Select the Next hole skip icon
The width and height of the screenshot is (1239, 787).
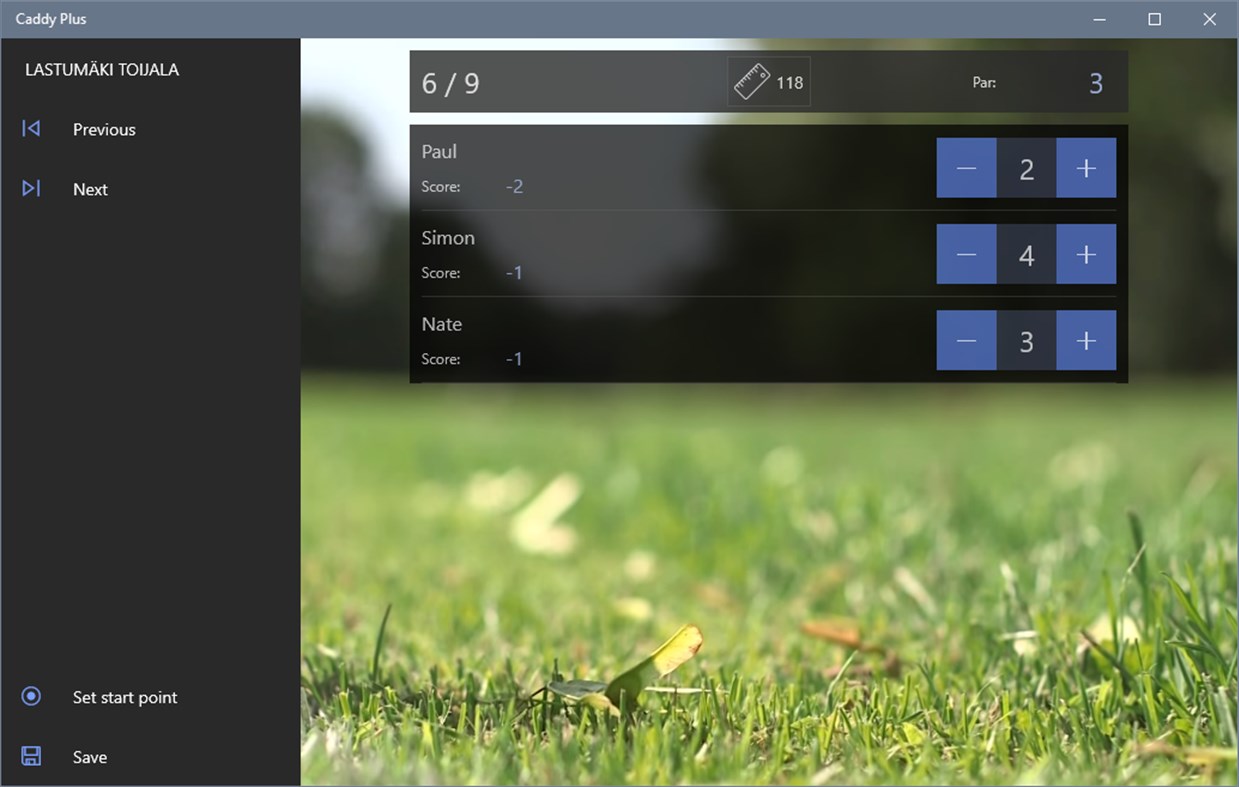click(x=31, y=188)
